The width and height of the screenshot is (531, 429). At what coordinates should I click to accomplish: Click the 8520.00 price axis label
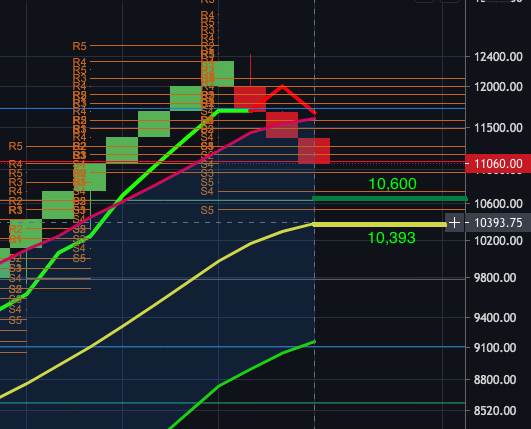[495, 411]
